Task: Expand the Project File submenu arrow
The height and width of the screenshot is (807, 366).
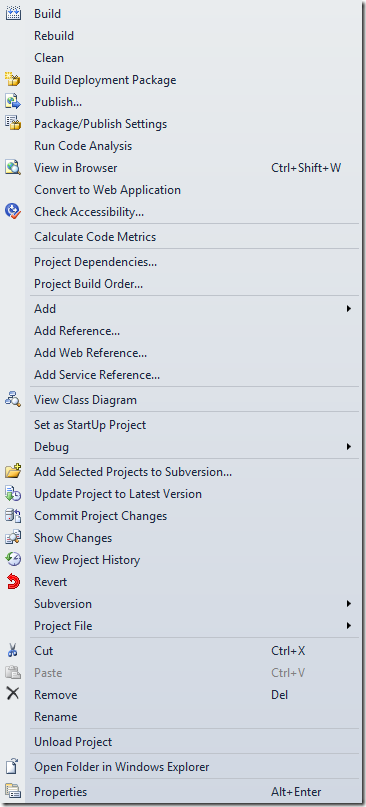Action: 348,626
